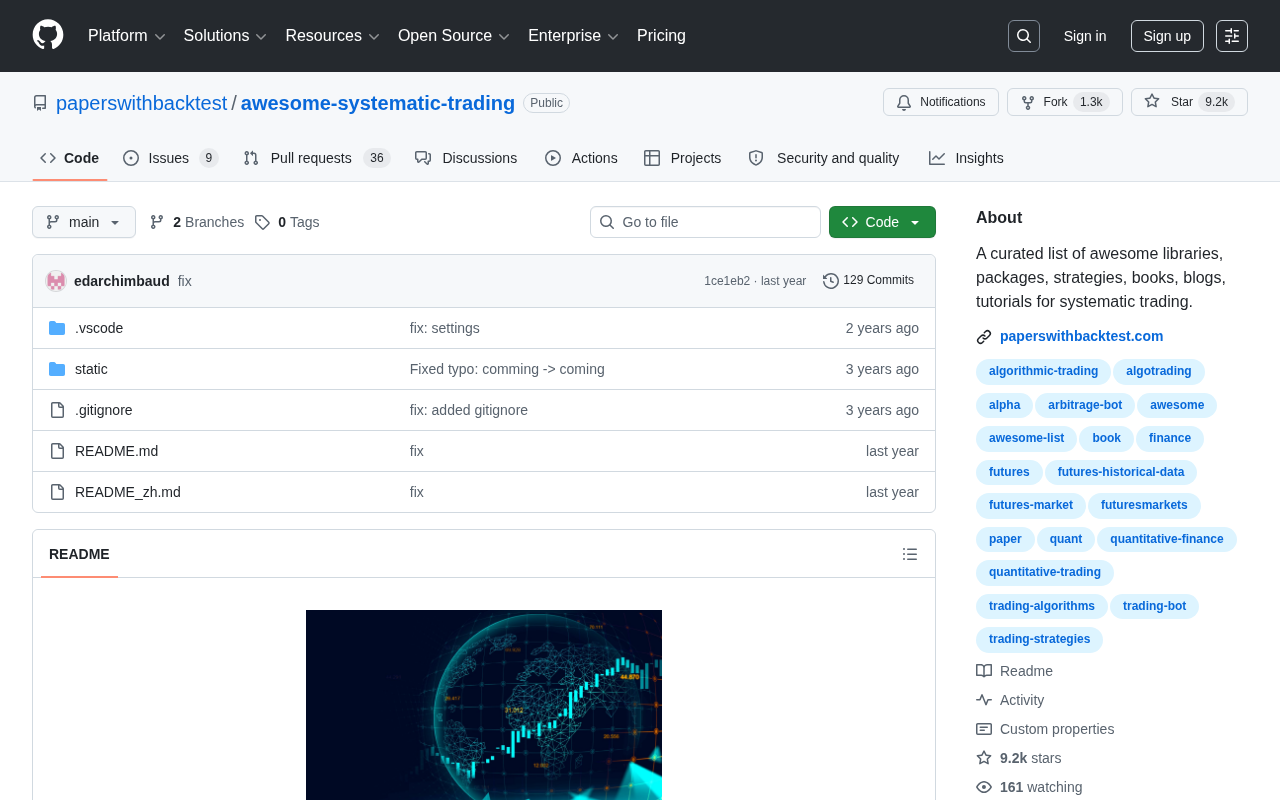Go to the GitHub homepage logo
Image resolution: width=1280 pixels, height=800 pixels.
(48, 35)
